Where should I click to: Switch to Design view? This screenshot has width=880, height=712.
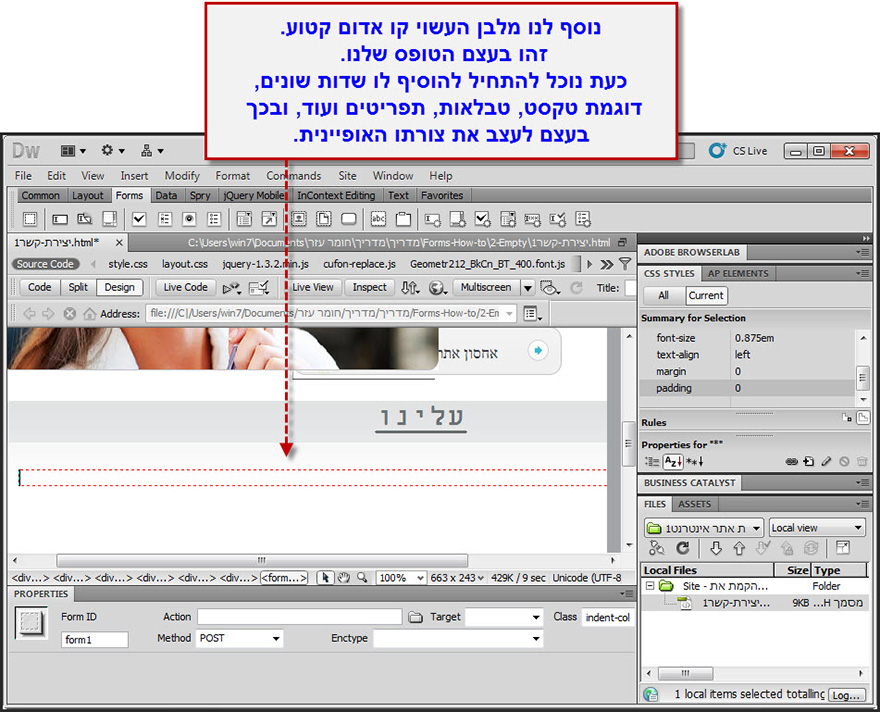(120, 287)
